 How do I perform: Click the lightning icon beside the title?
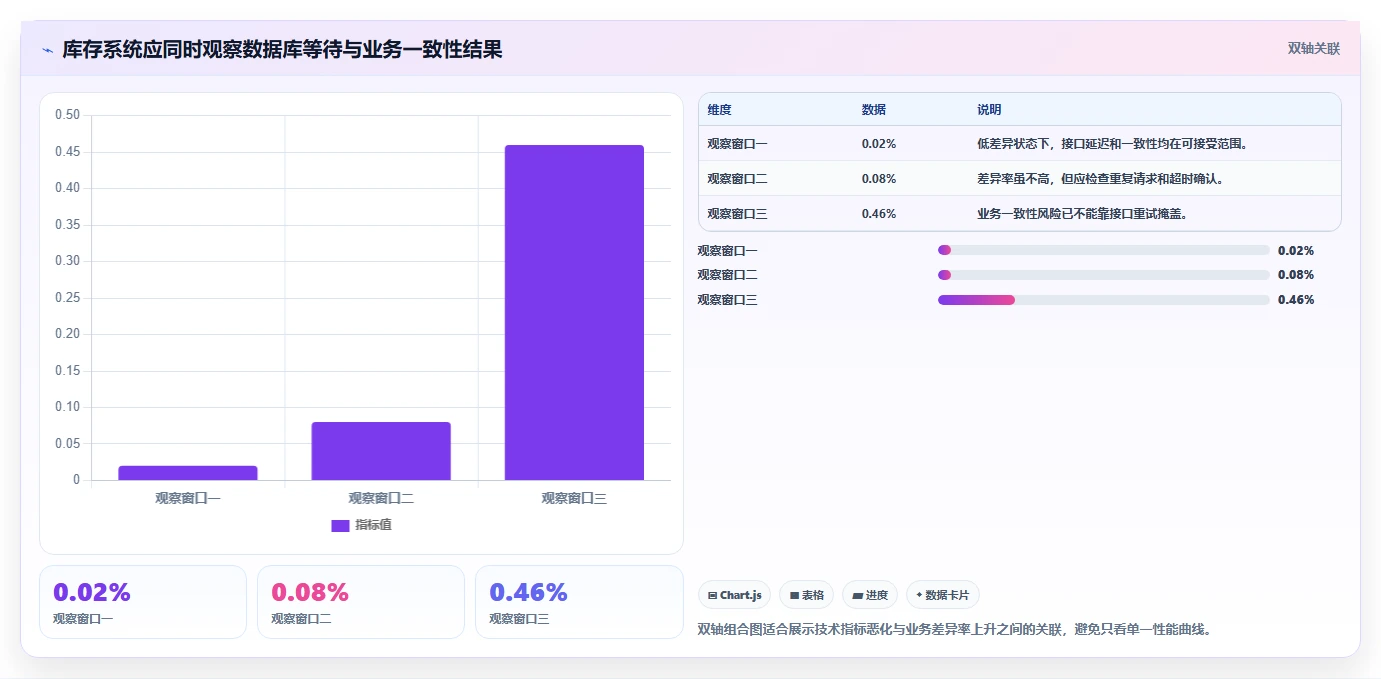[47, 50]
